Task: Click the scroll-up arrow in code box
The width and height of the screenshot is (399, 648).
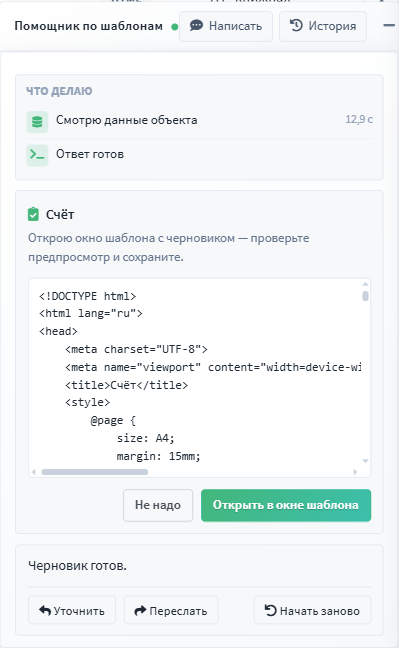Action: (365, 284)
